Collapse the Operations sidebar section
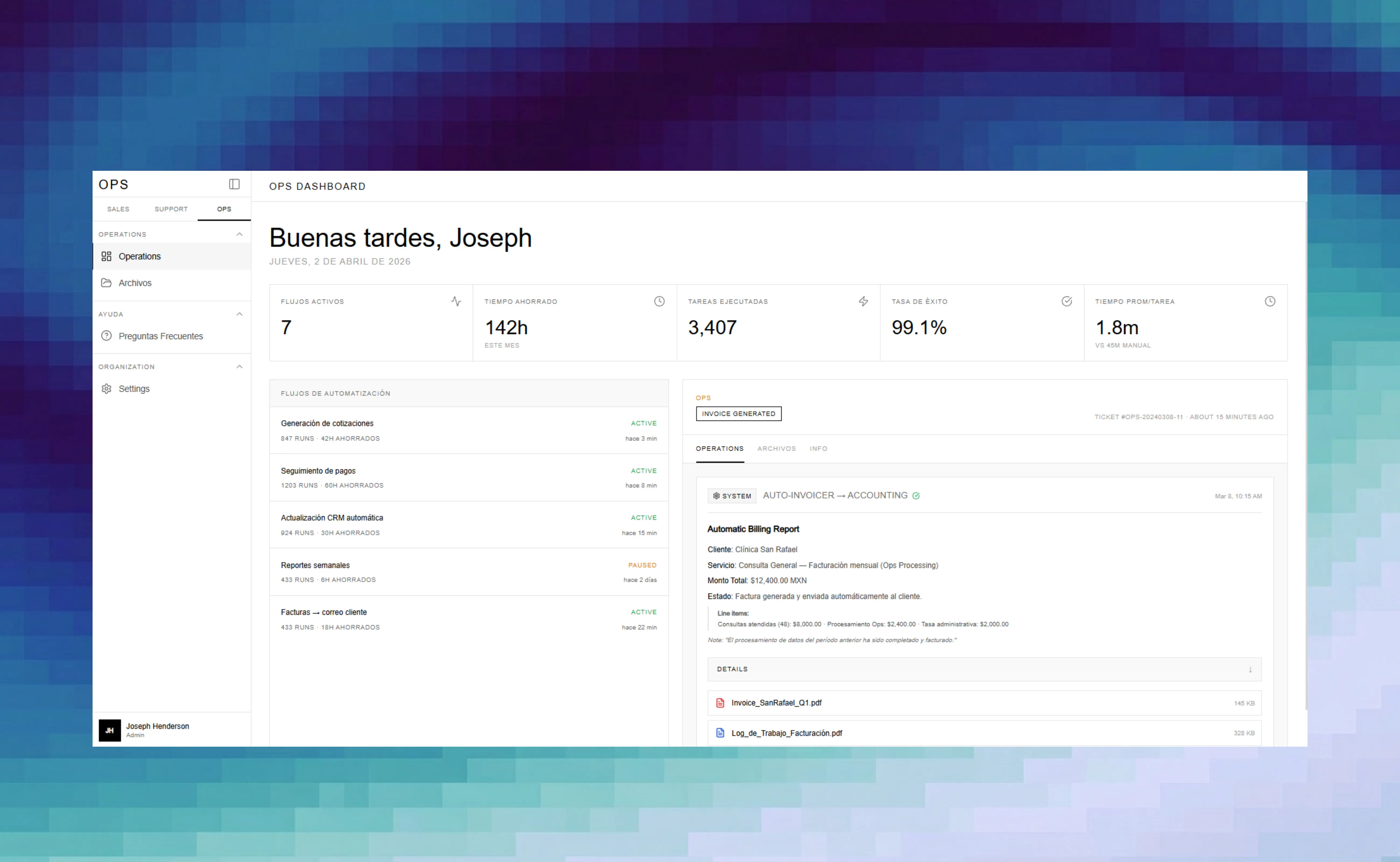This screenshot has height=862, width=1400. (x=239, y=234)
